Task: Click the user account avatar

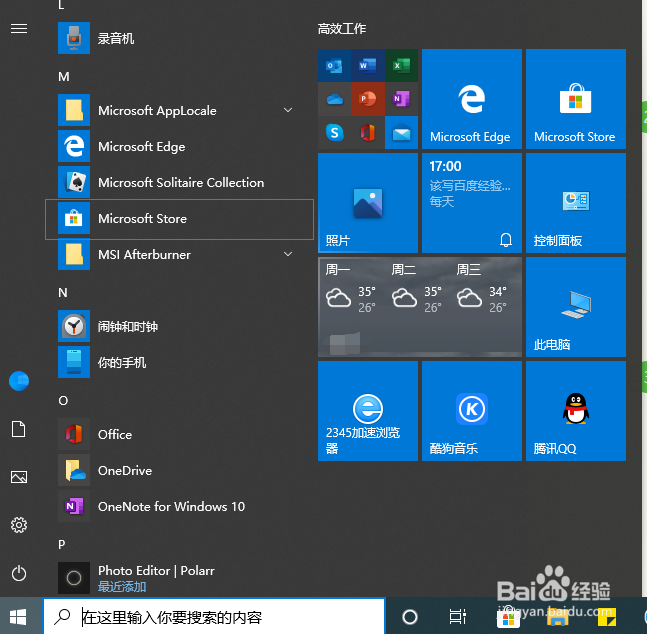Action: coord(19,381)
